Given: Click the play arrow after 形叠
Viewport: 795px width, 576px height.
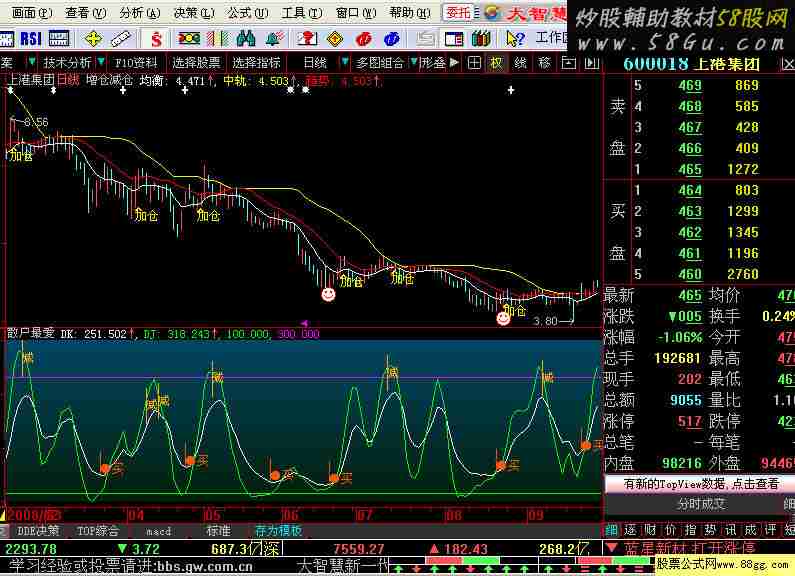Looking at the screenshot, I should click(x=454, y=63).
